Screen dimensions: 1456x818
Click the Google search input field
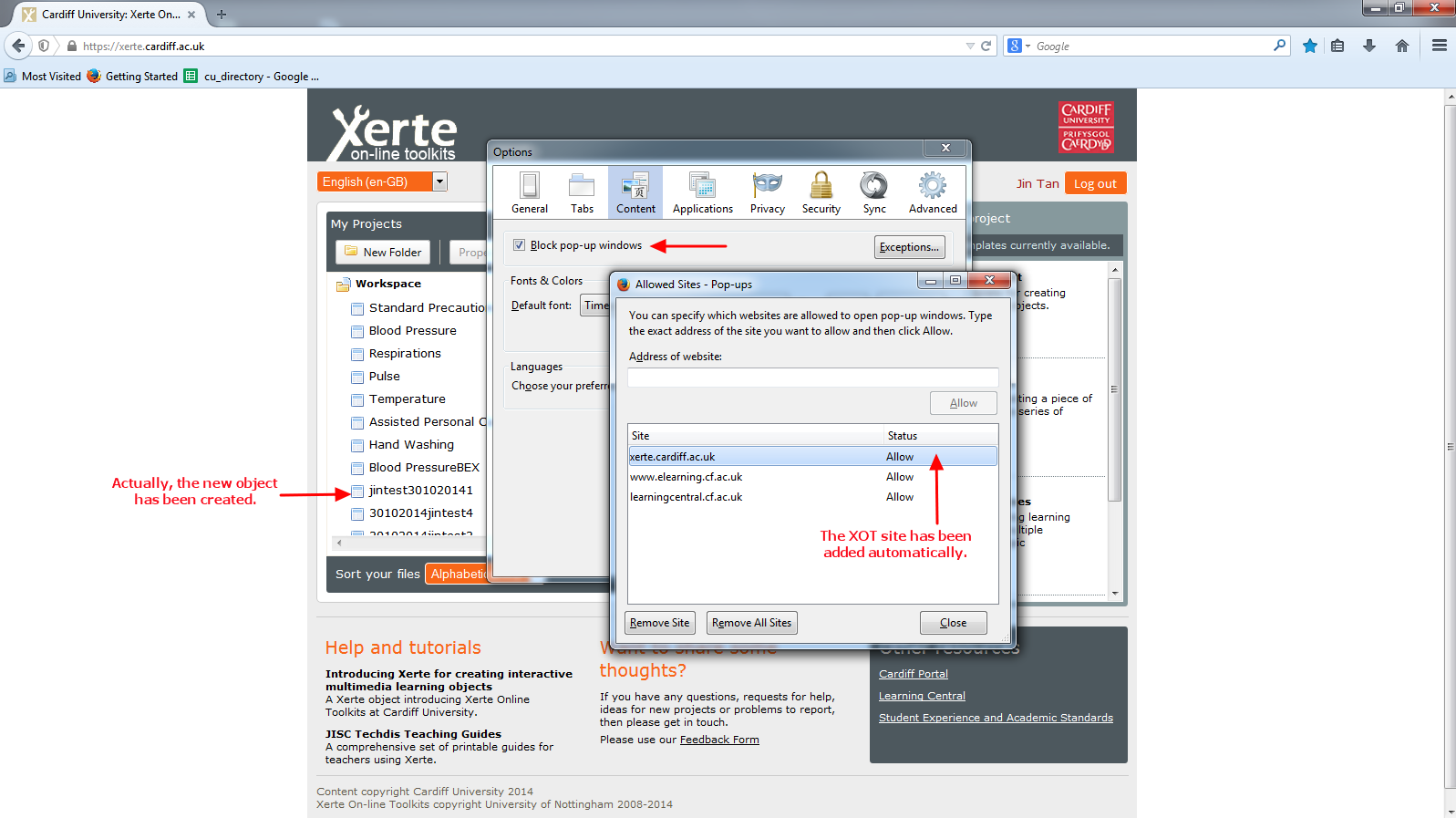click(1152, 46)
